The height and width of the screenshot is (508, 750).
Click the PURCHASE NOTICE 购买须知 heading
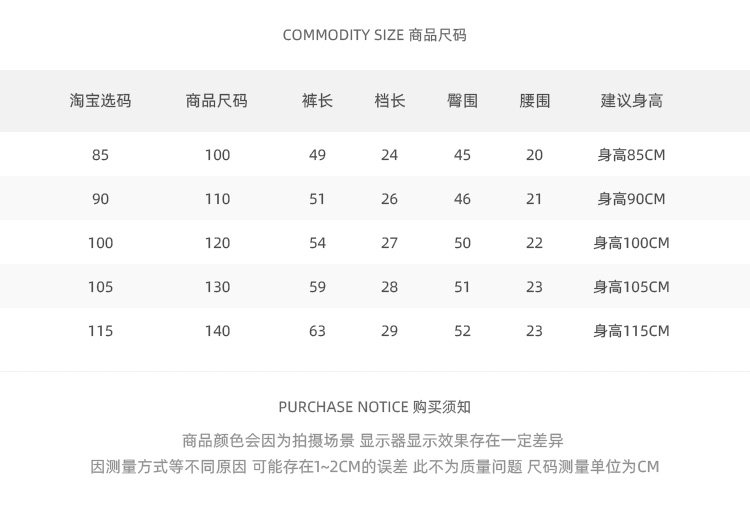(x=374, y=407)
